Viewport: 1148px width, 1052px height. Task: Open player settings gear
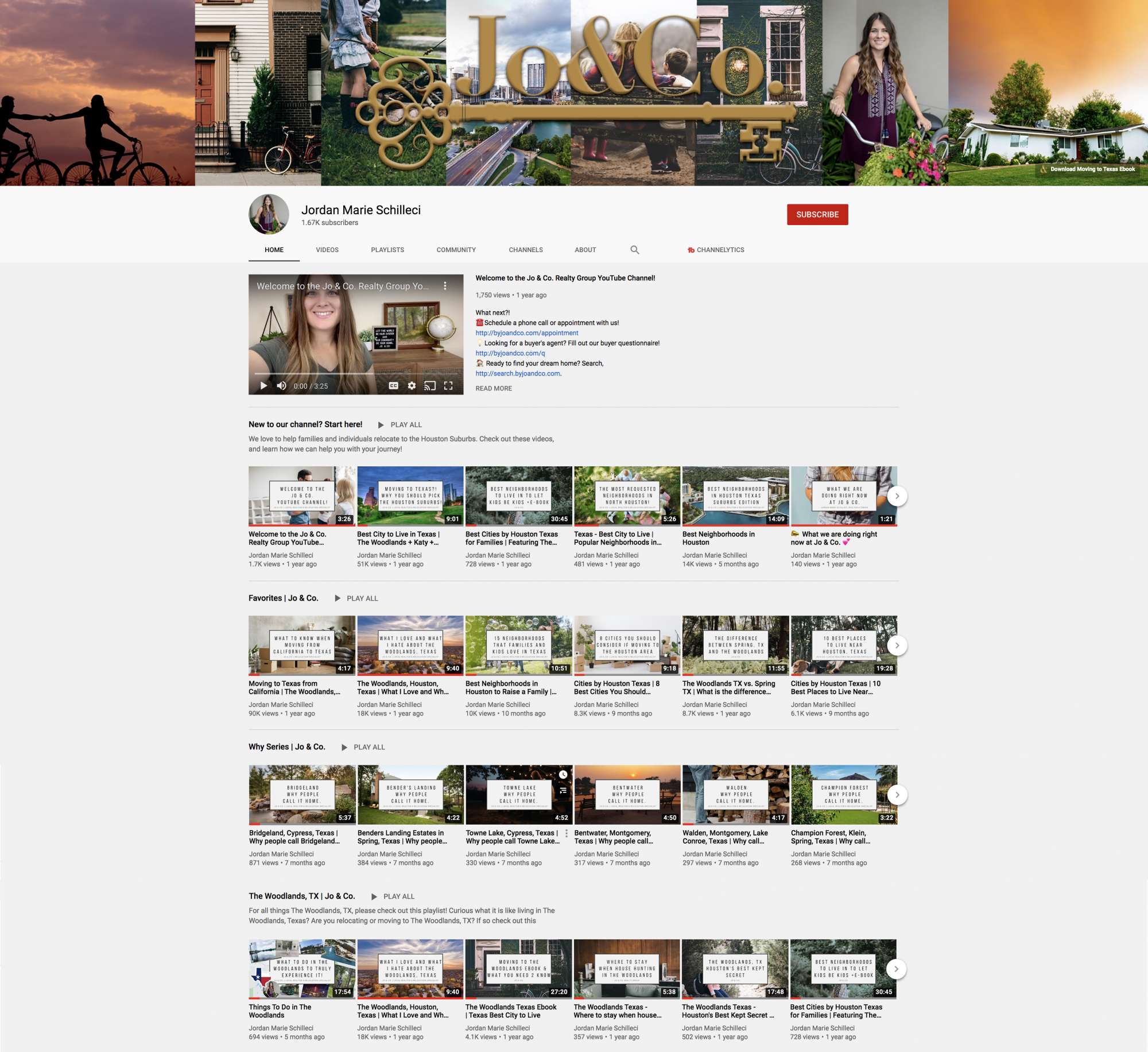[412, 386]
